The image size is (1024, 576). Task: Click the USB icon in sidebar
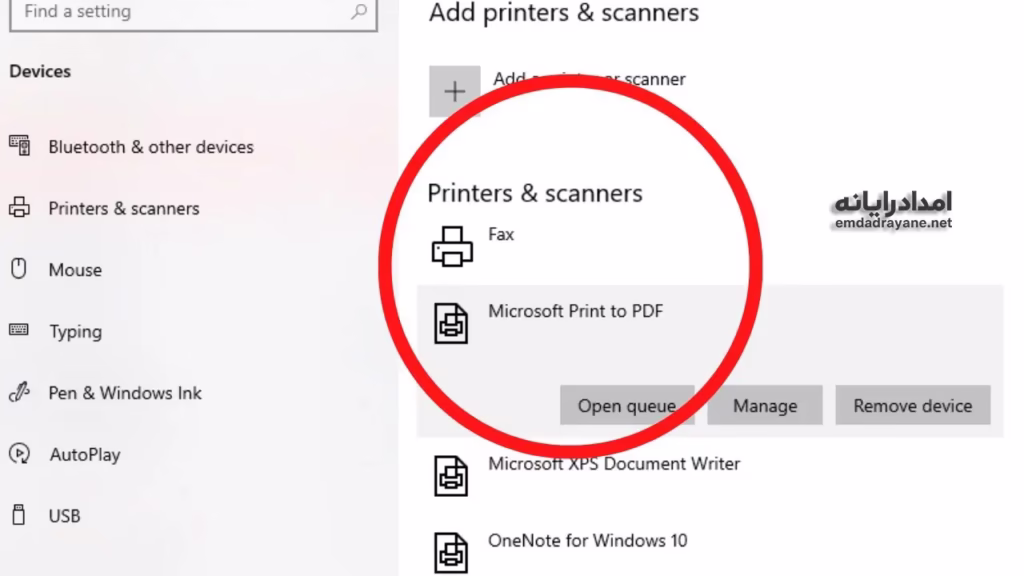click(x=18, y=516)
